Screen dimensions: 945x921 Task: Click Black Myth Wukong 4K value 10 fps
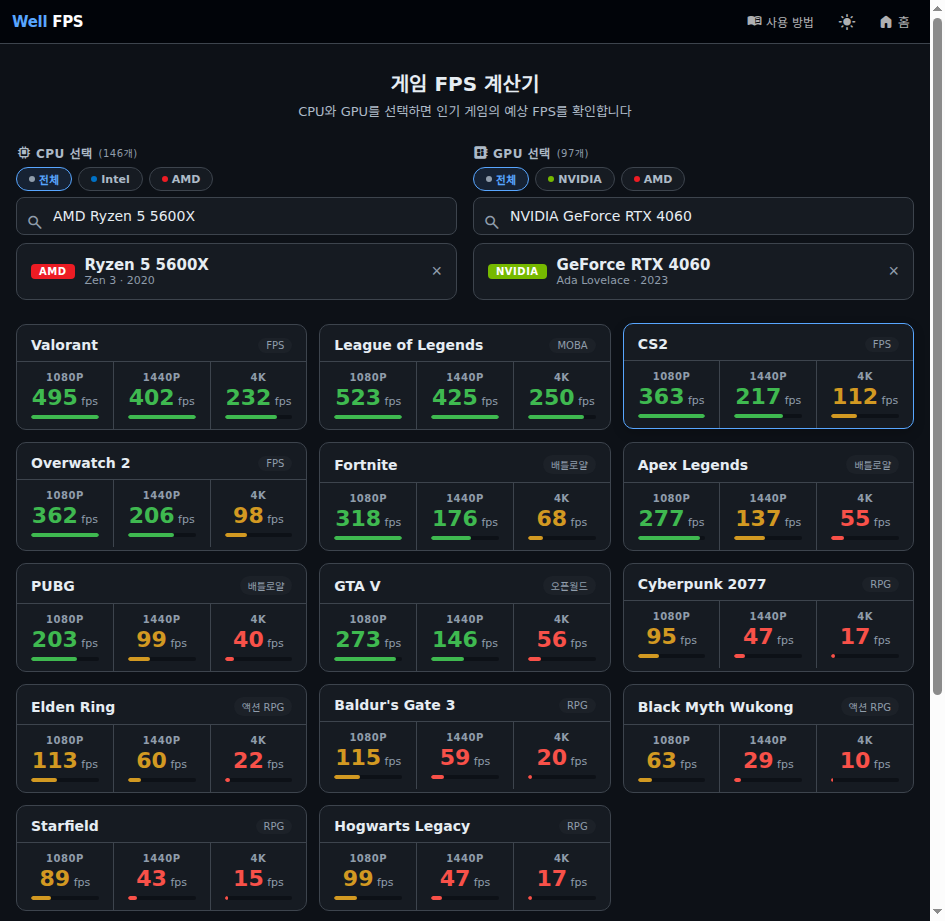(x=865, y=761)
